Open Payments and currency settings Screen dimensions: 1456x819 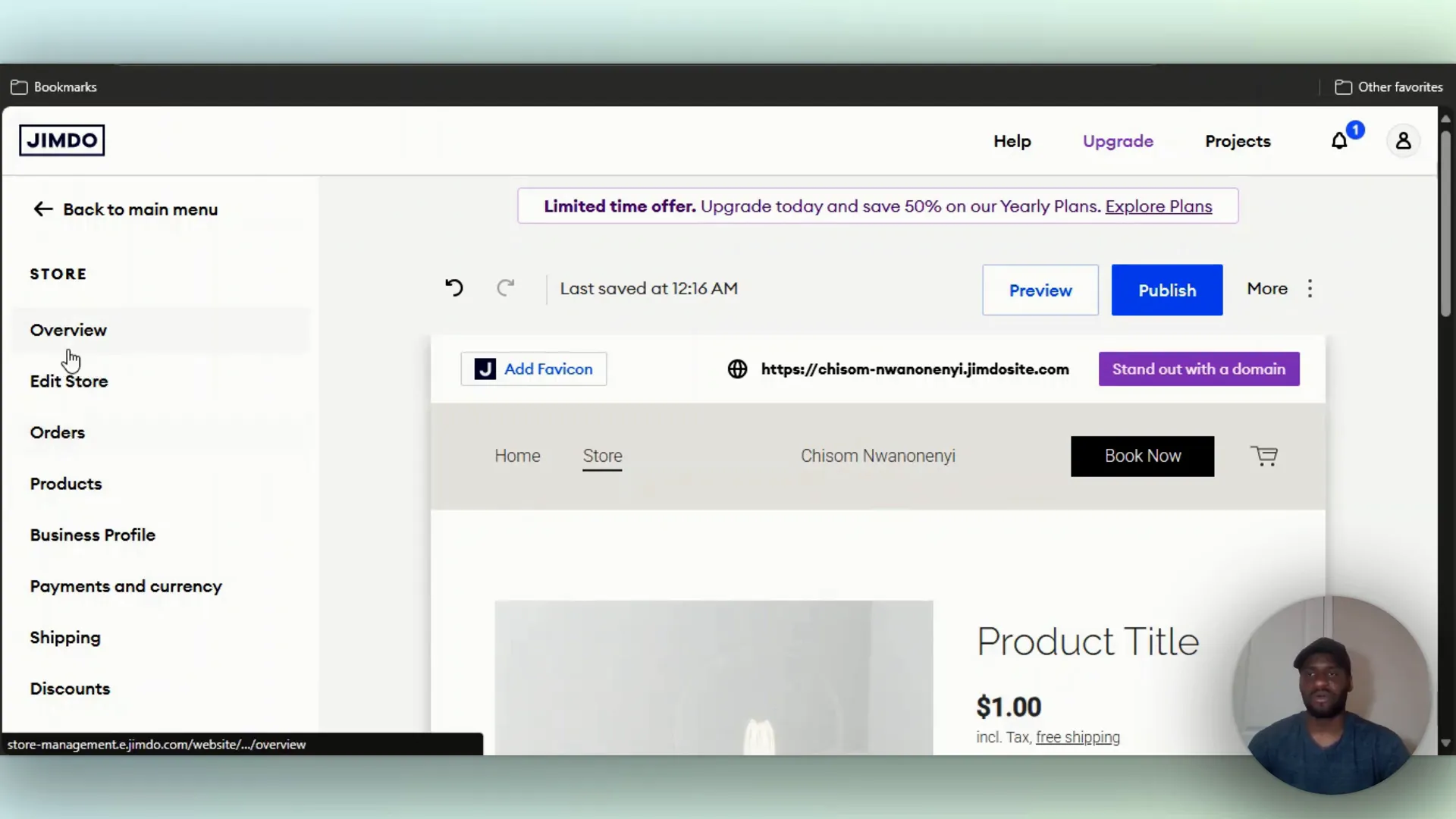(126, 586)
